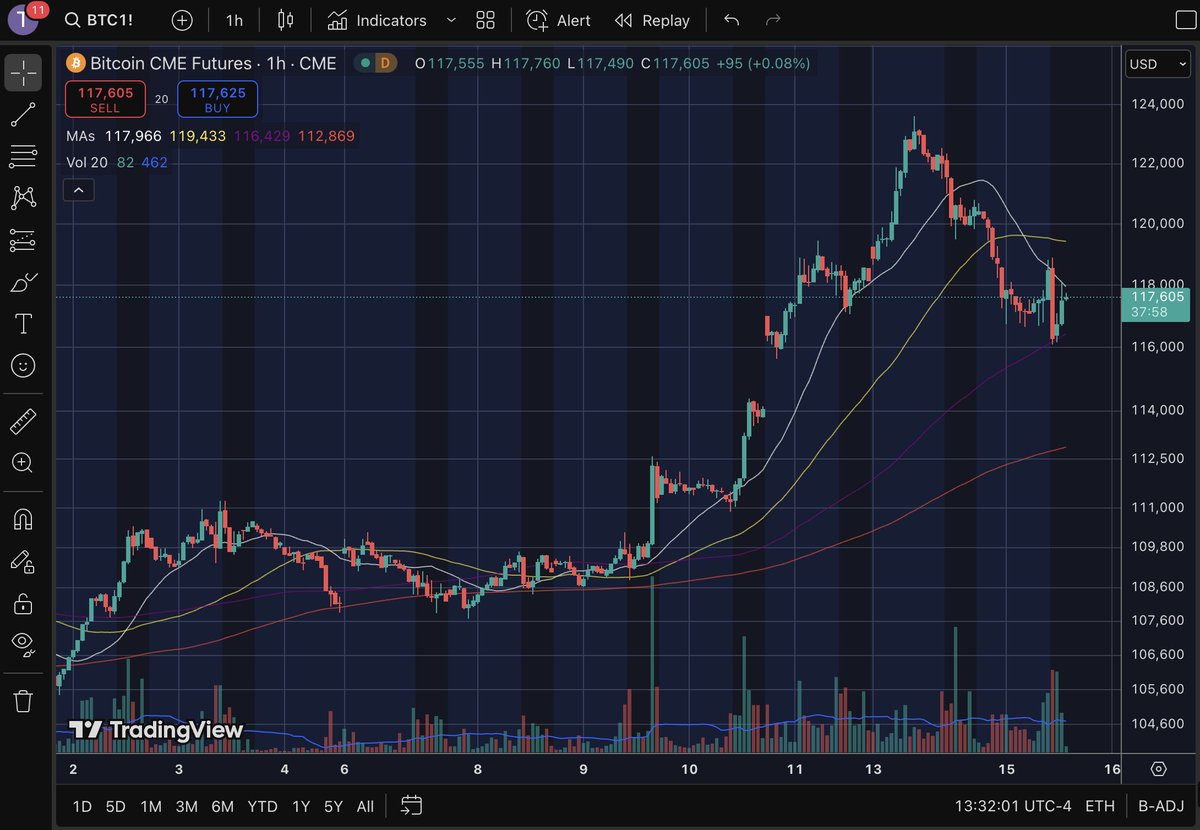Toggle B-ADJ back-adjustment setting

point(1159,806)
